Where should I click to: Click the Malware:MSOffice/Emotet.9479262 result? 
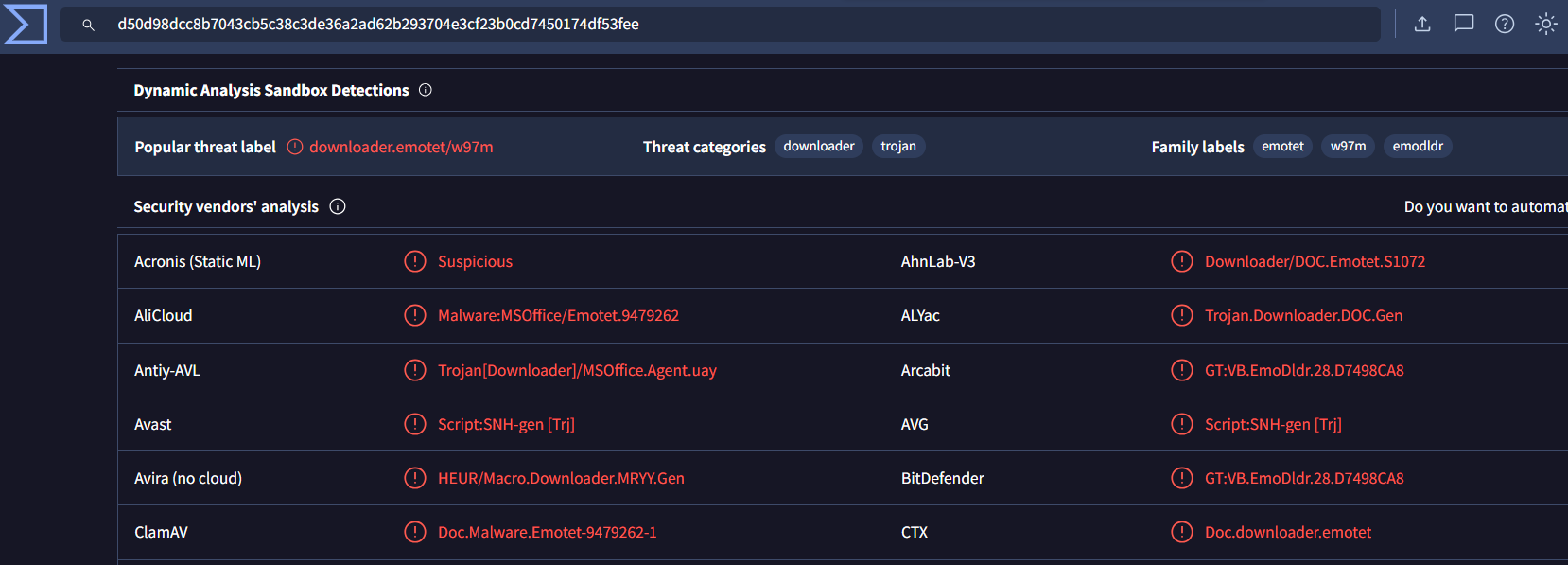pos(558,315)
